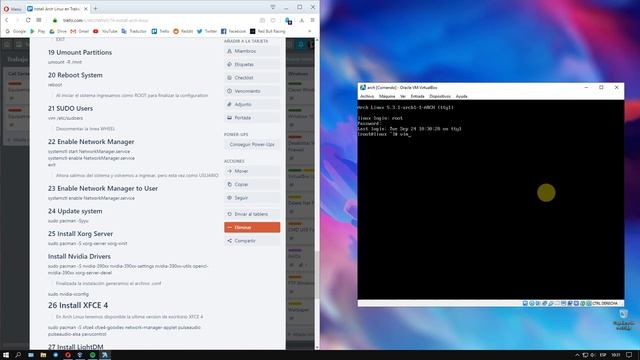
Task: Open Opera's easy setup sidebar icon
Action: (x=312, y=20)
